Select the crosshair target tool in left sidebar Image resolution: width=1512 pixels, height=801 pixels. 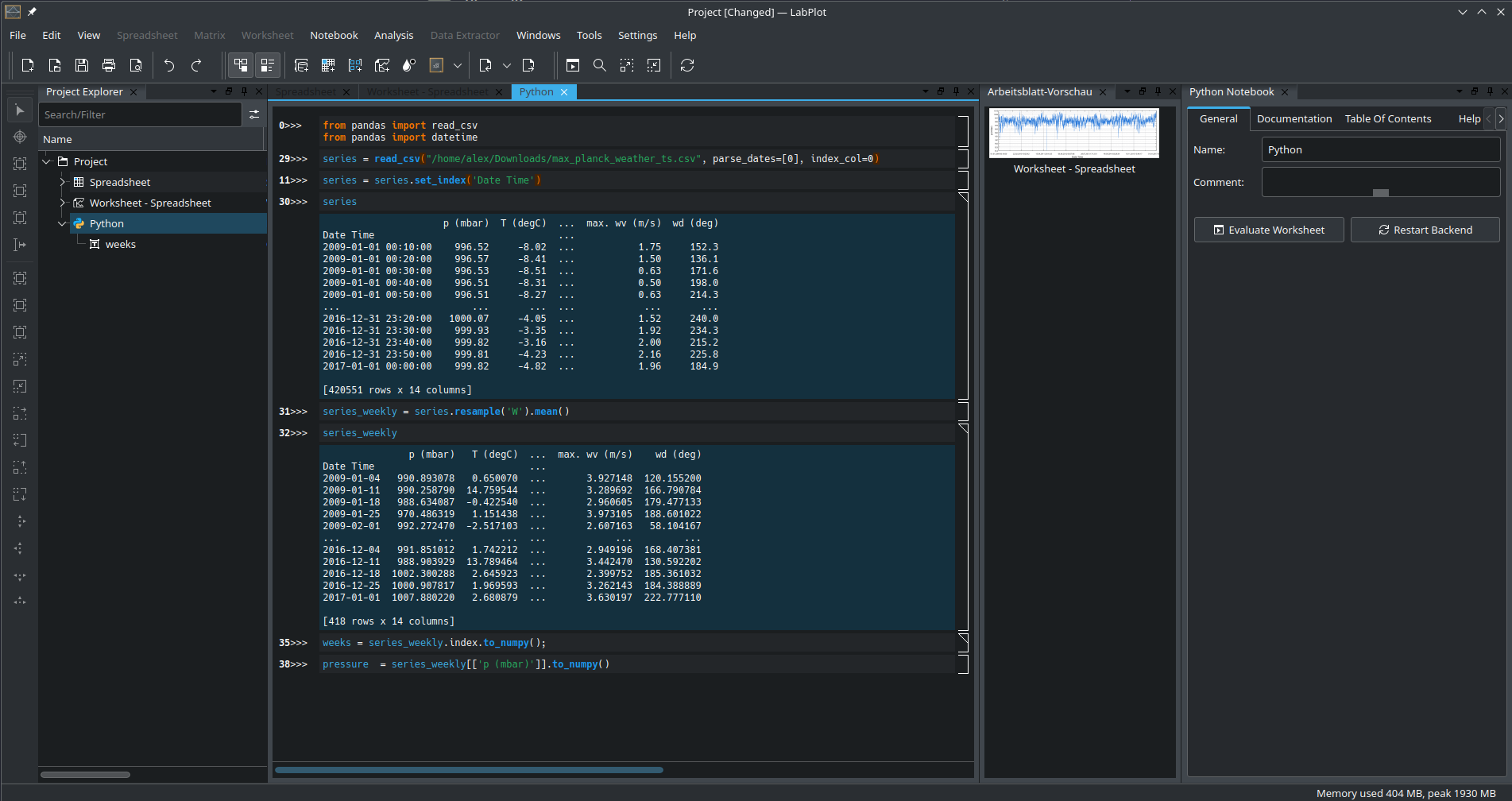click(20, 137)
